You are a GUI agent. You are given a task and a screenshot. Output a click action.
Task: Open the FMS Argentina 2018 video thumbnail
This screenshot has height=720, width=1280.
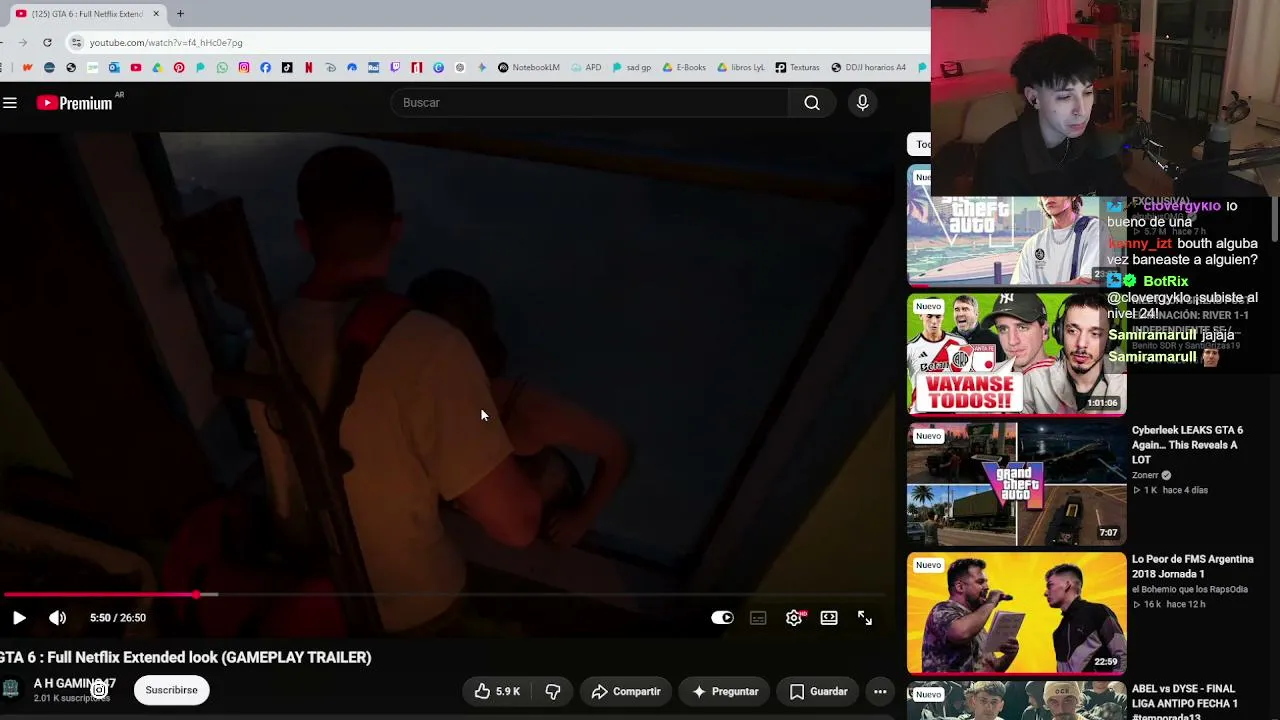pyautogui.click(x=1016, y=613)
